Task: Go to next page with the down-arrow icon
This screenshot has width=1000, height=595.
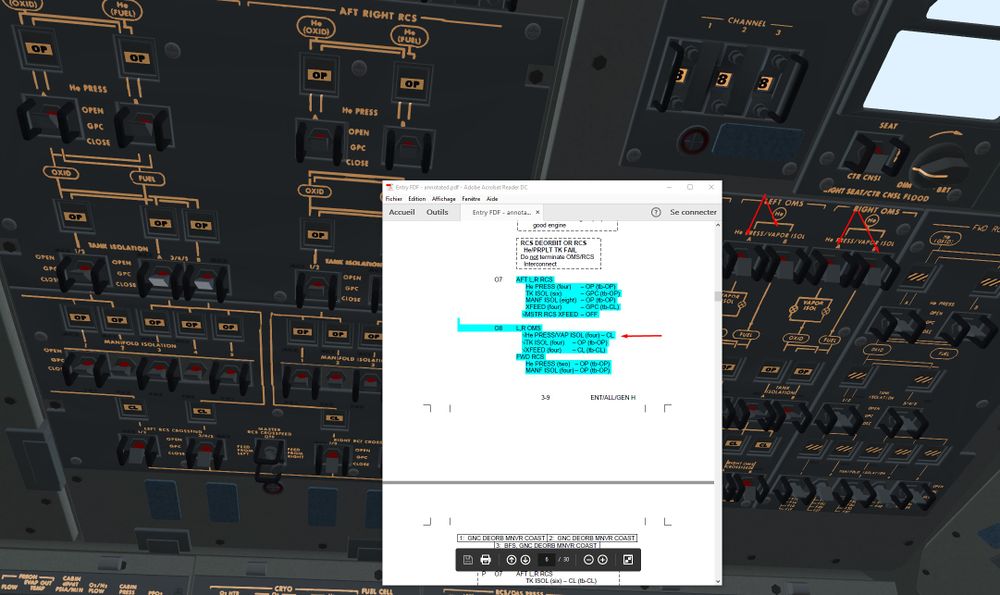Action: coord(525,560)
